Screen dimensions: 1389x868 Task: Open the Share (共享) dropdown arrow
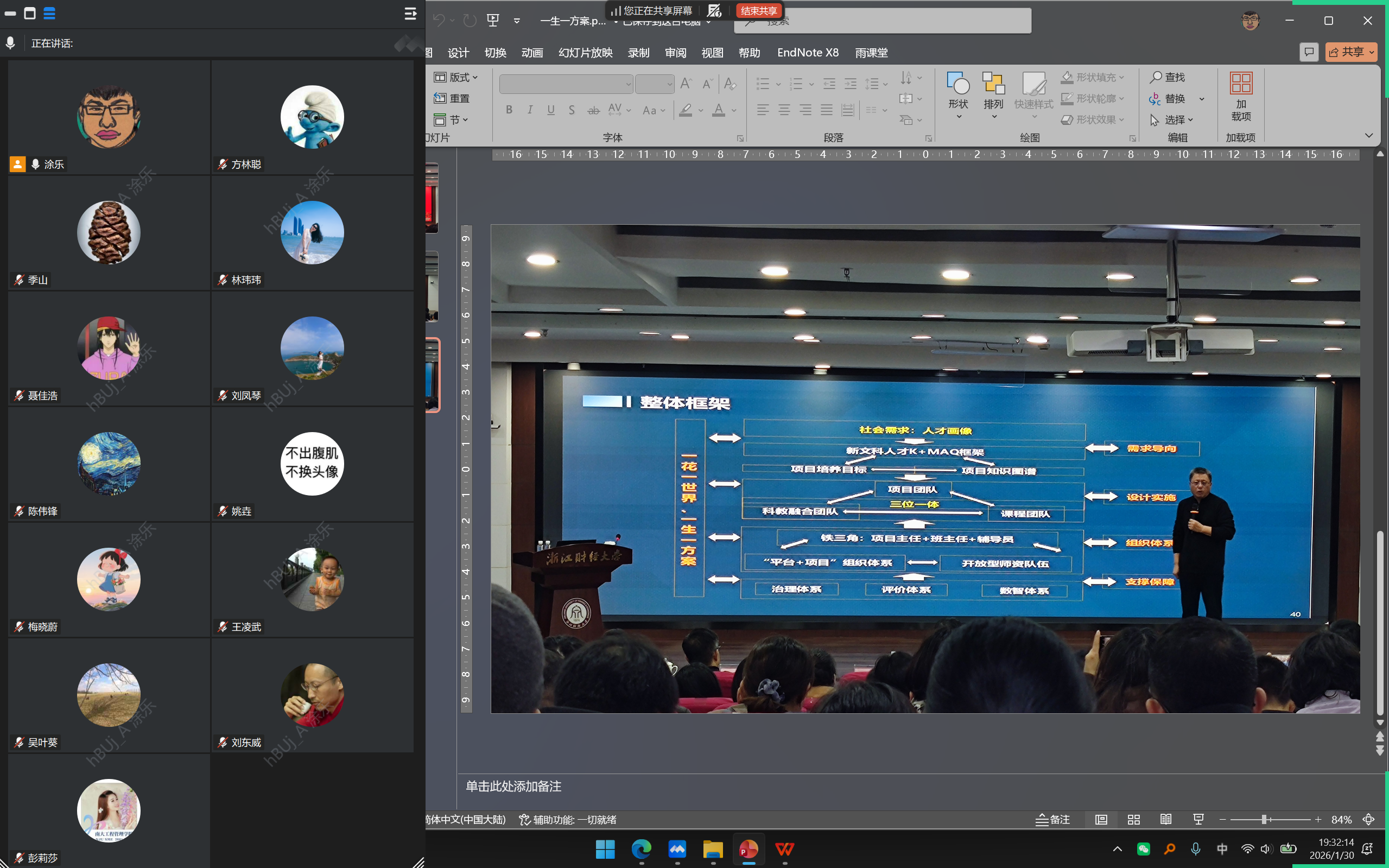point(1372,52)
